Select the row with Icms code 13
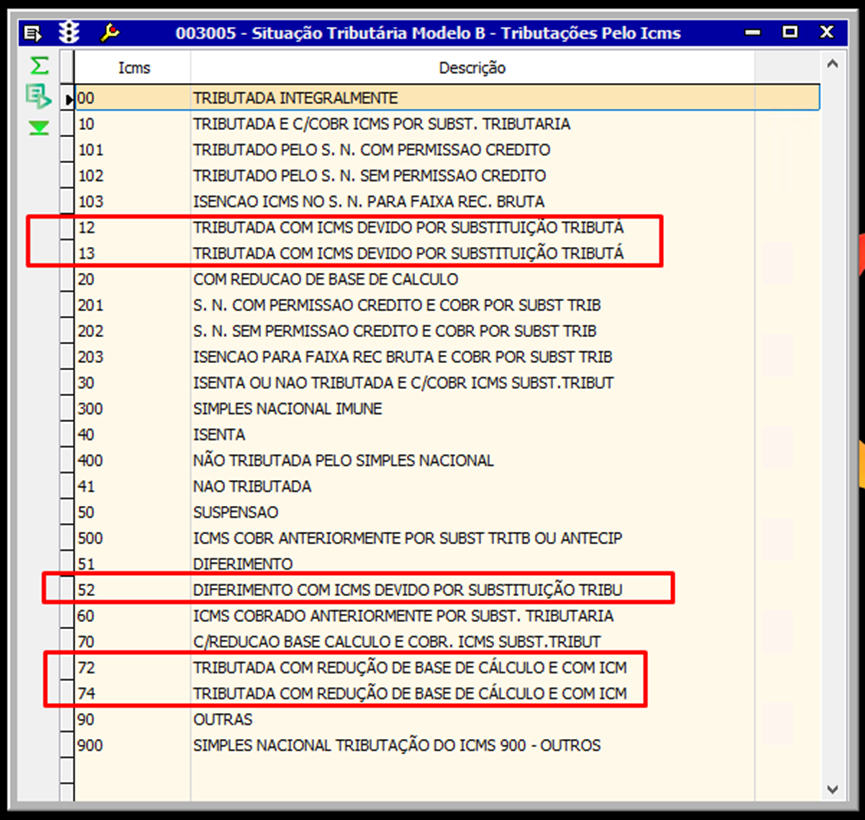This screenshot has width=865, height=820. (x=447, y=253)
